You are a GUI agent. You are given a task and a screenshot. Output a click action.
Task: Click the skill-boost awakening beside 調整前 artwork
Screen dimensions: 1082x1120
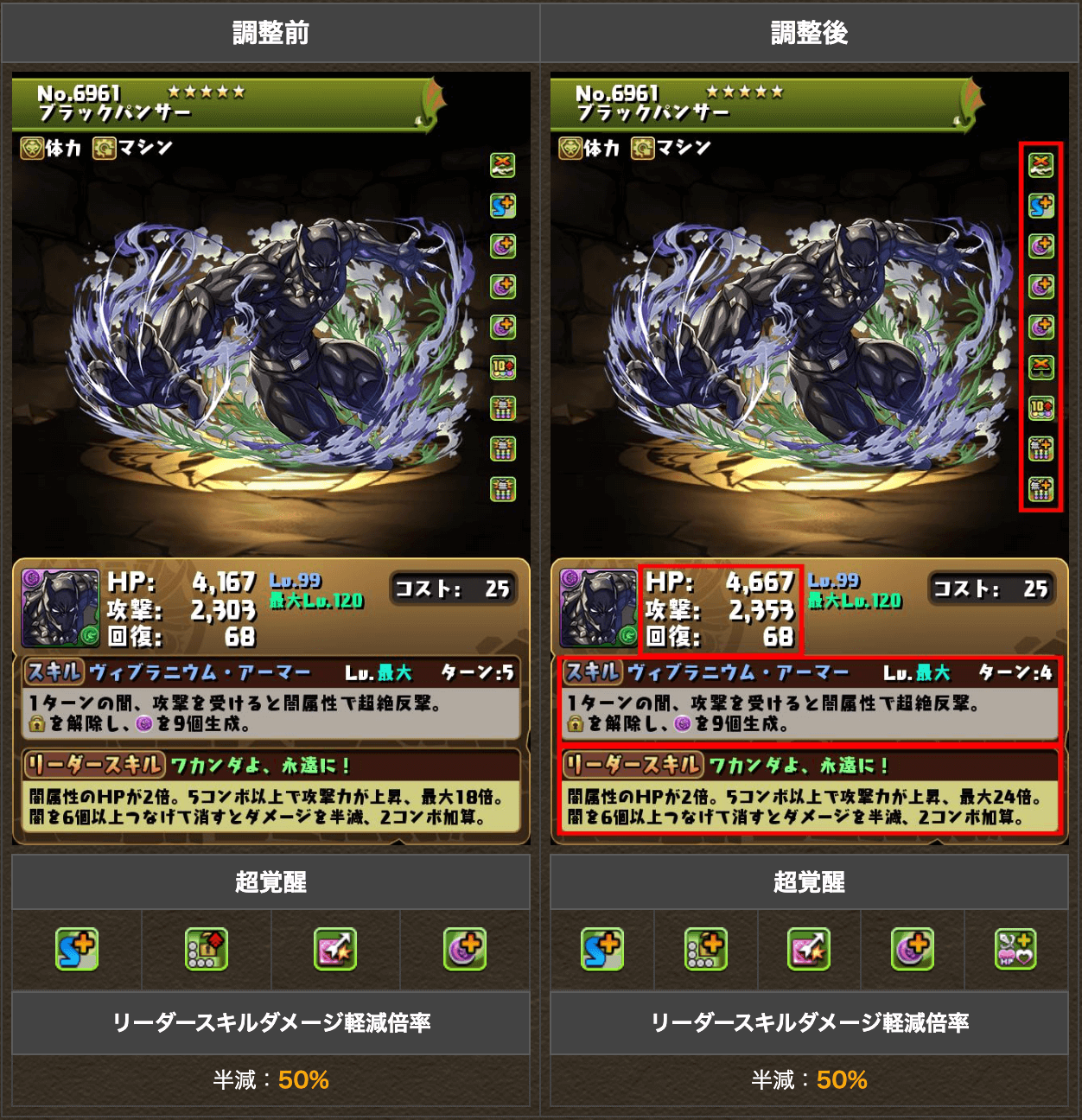(x=503, y=205)
